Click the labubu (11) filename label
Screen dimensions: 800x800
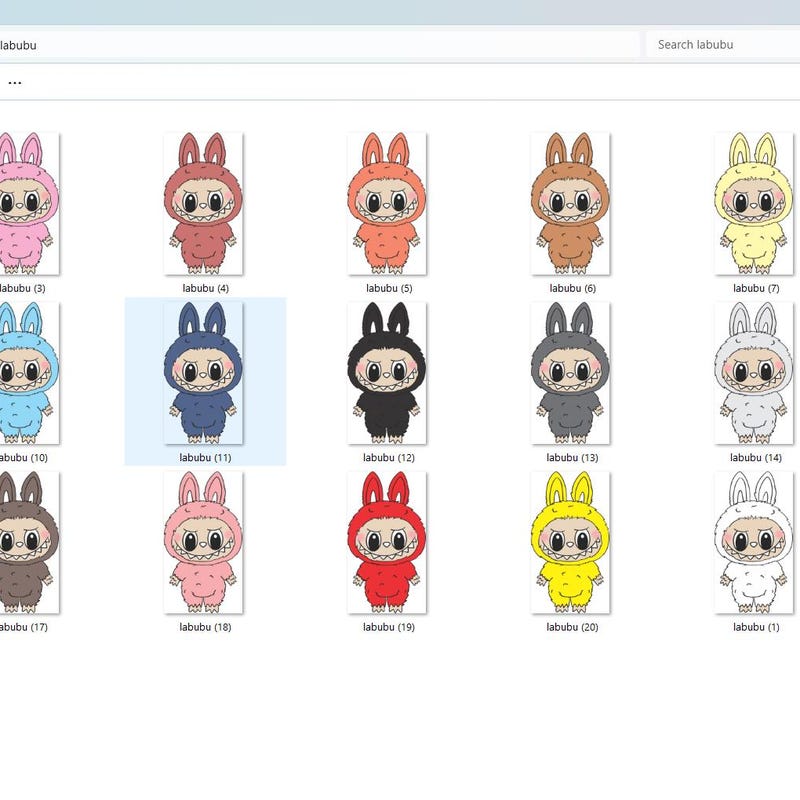[x=205, y=458]
